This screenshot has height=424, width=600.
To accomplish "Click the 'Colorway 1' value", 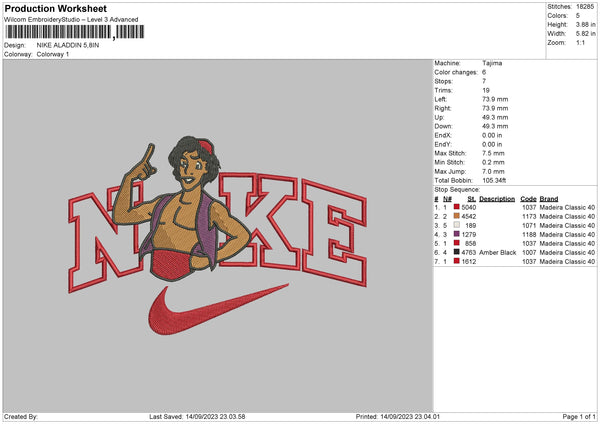I will point(53,54).
